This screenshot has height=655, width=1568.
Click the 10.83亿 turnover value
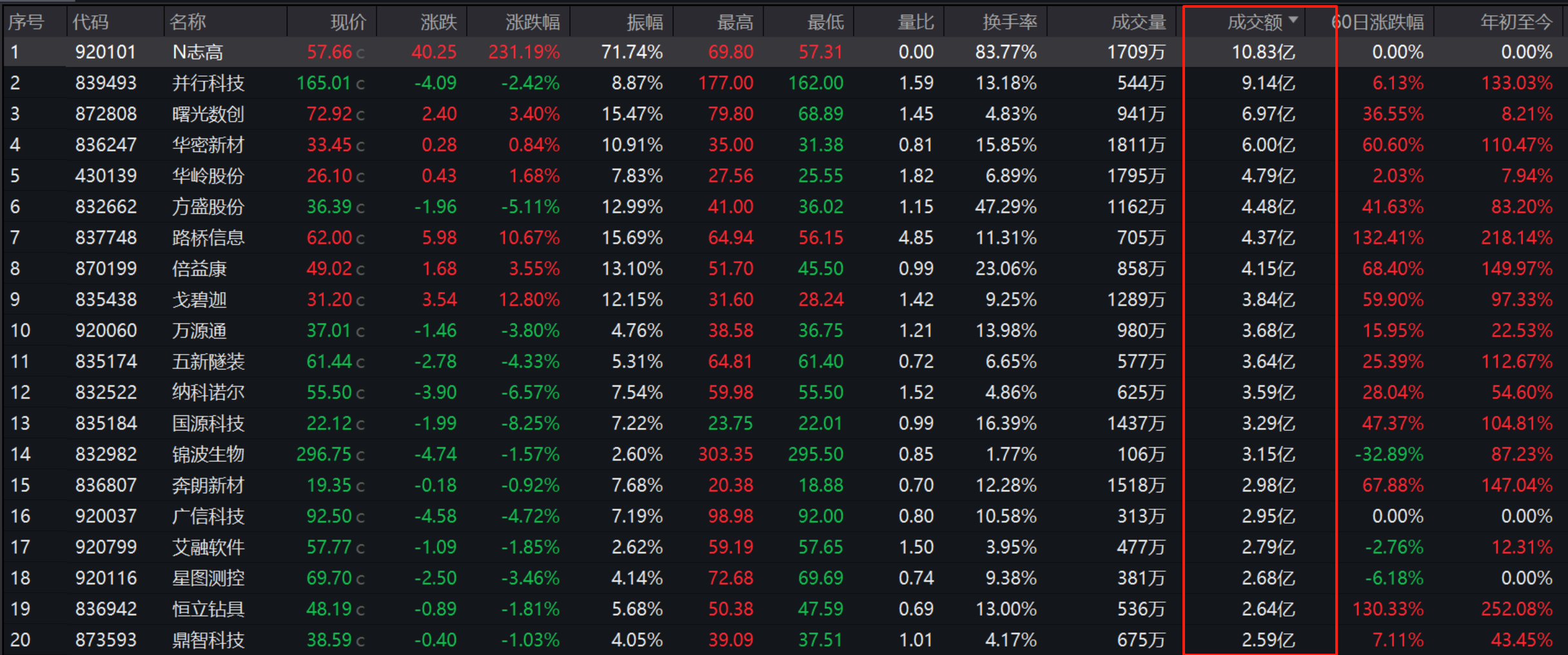(1264, 52)
